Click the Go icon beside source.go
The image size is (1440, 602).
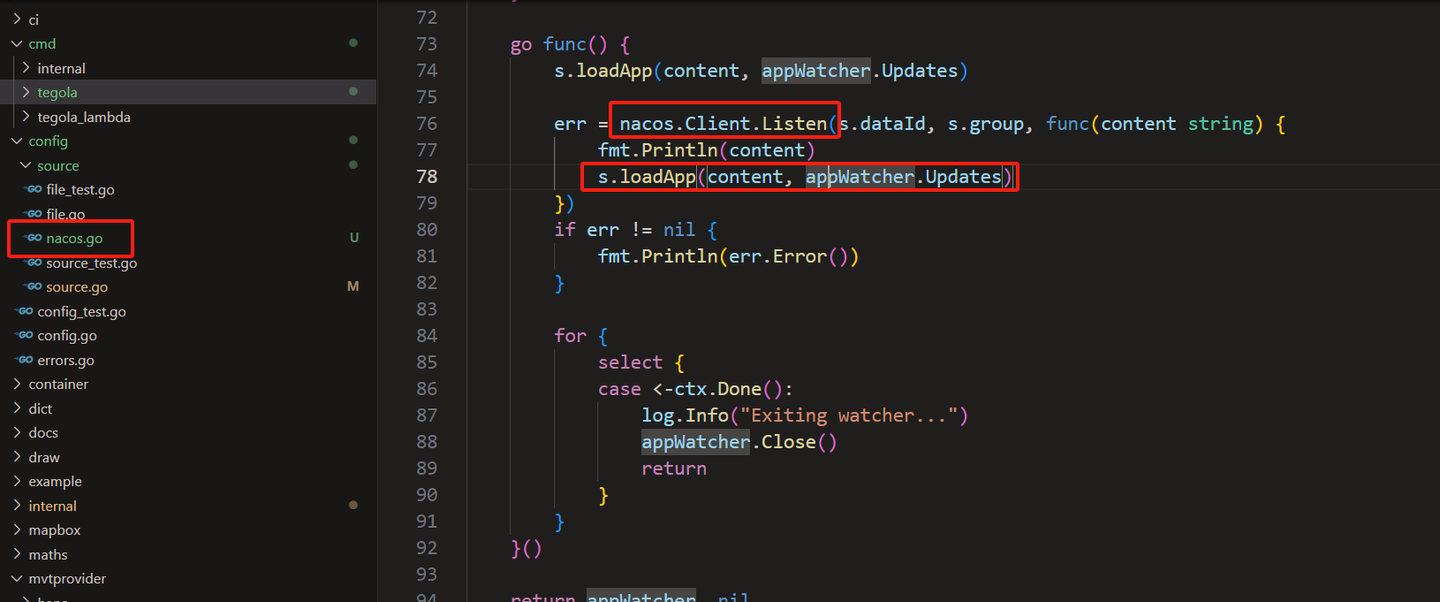[32, 287]
